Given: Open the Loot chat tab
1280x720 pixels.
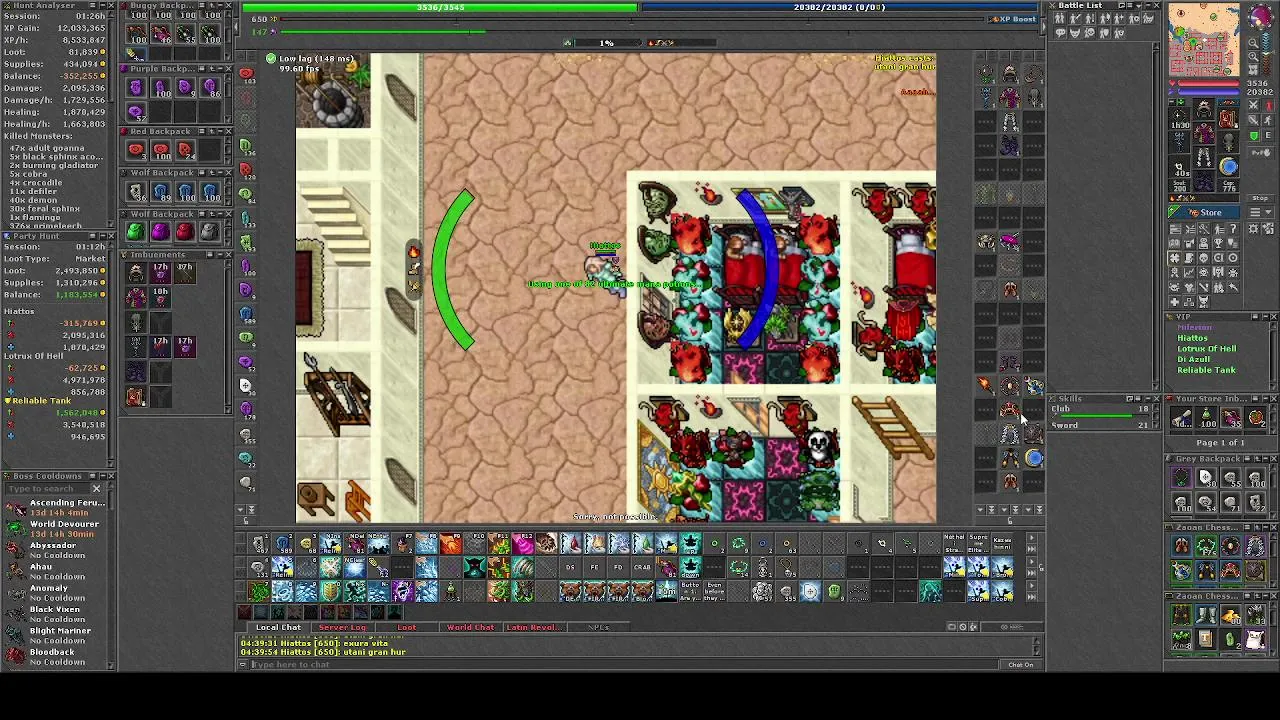Looking at the screenshot, I should coord(407,628).
